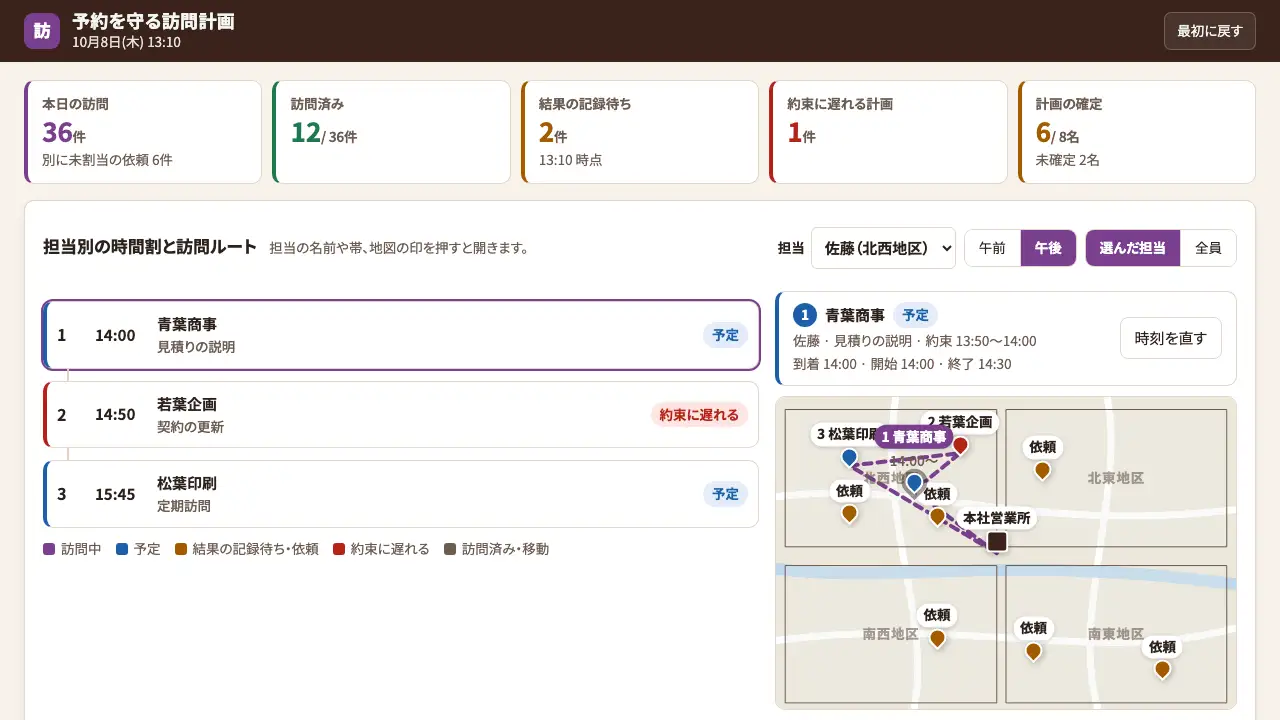
Task: Click the 計画の確定 6/8名 summary card
Action: [x=1137, y=132]
